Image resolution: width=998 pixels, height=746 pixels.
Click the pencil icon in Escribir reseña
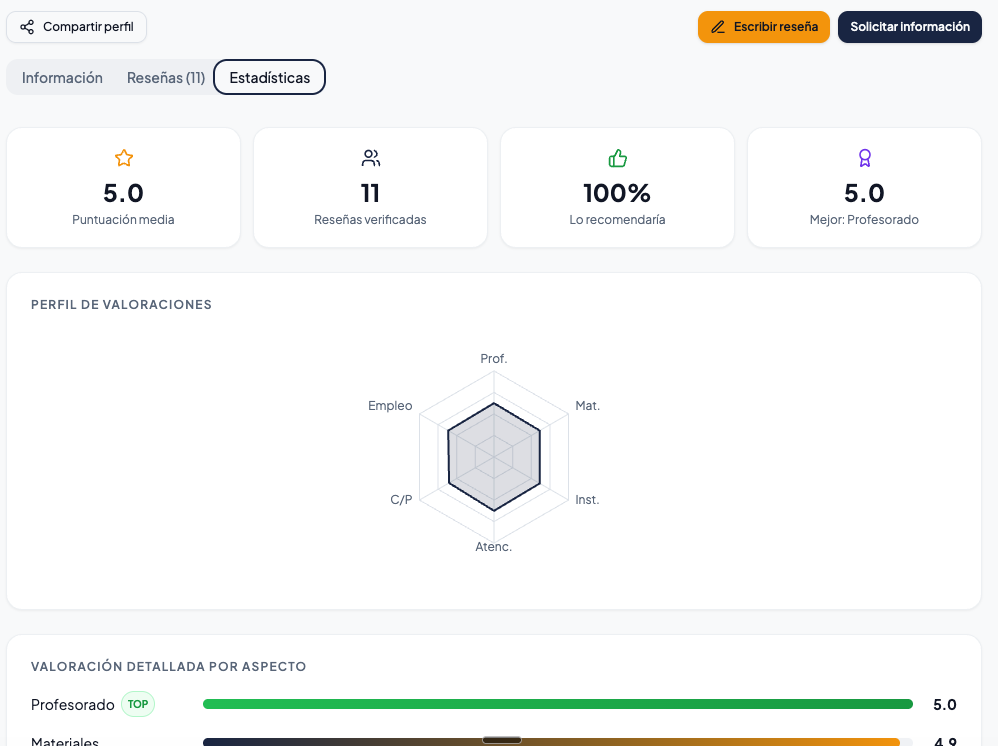(718, 27)
